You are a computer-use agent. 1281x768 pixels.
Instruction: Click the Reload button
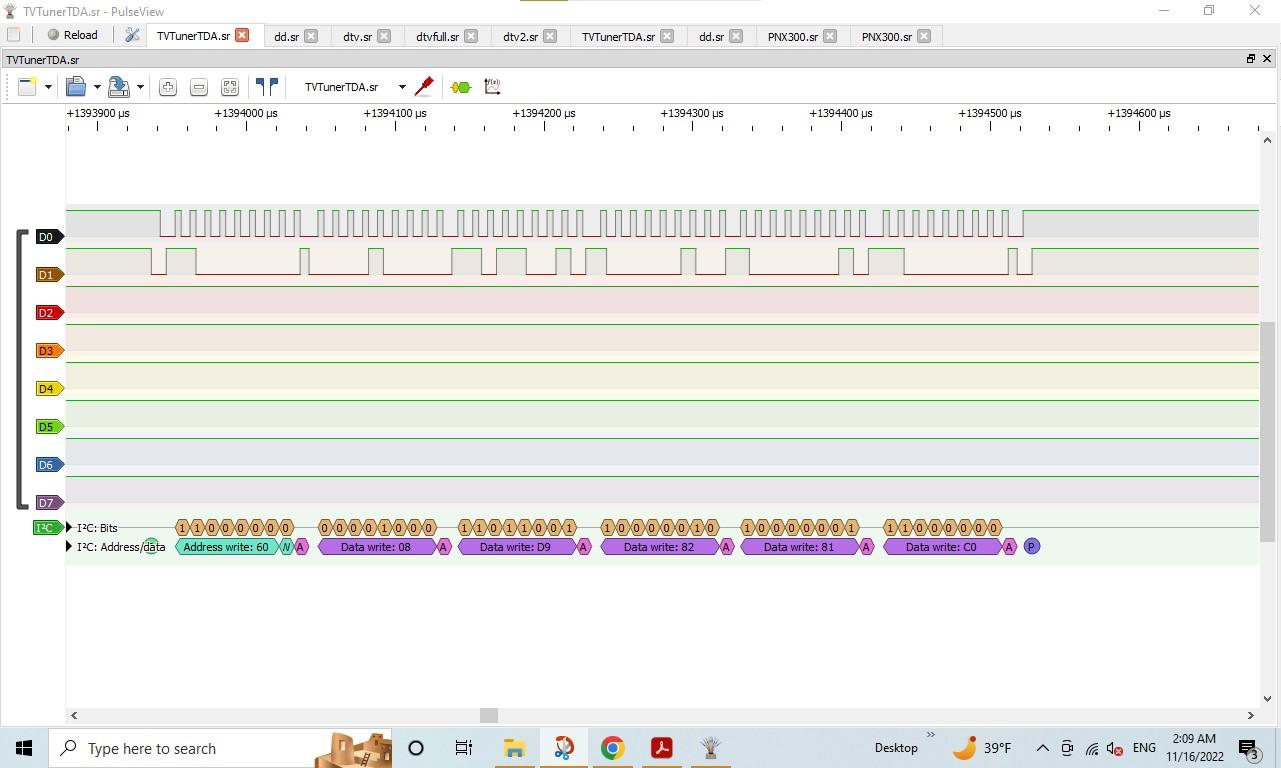click(x=72, y=35)
